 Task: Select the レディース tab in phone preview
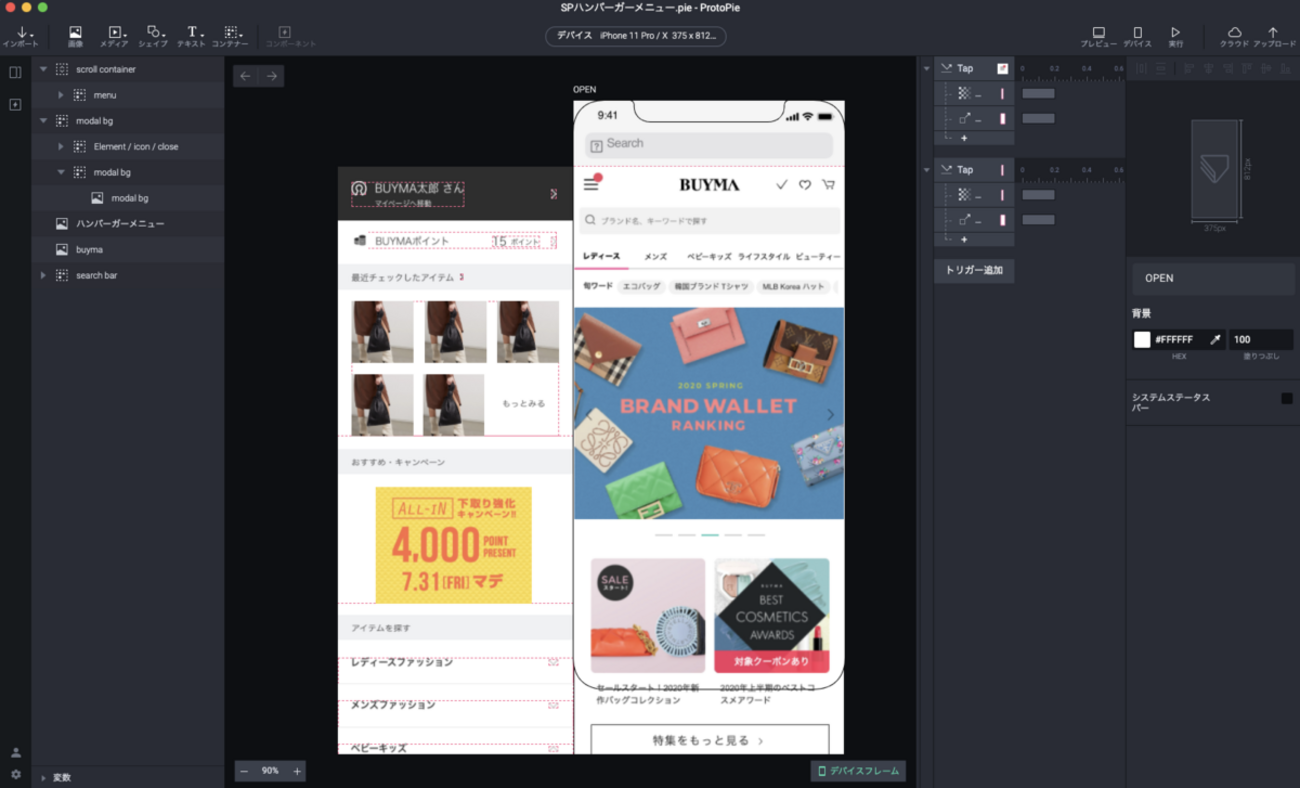point(601,257)
